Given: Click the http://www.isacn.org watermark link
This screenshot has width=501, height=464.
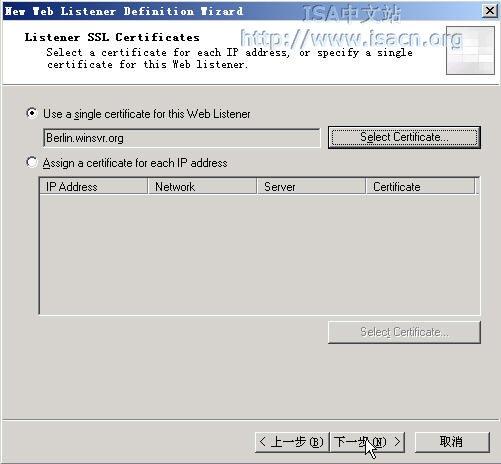Looking at the screenshot, I should 352,38.
